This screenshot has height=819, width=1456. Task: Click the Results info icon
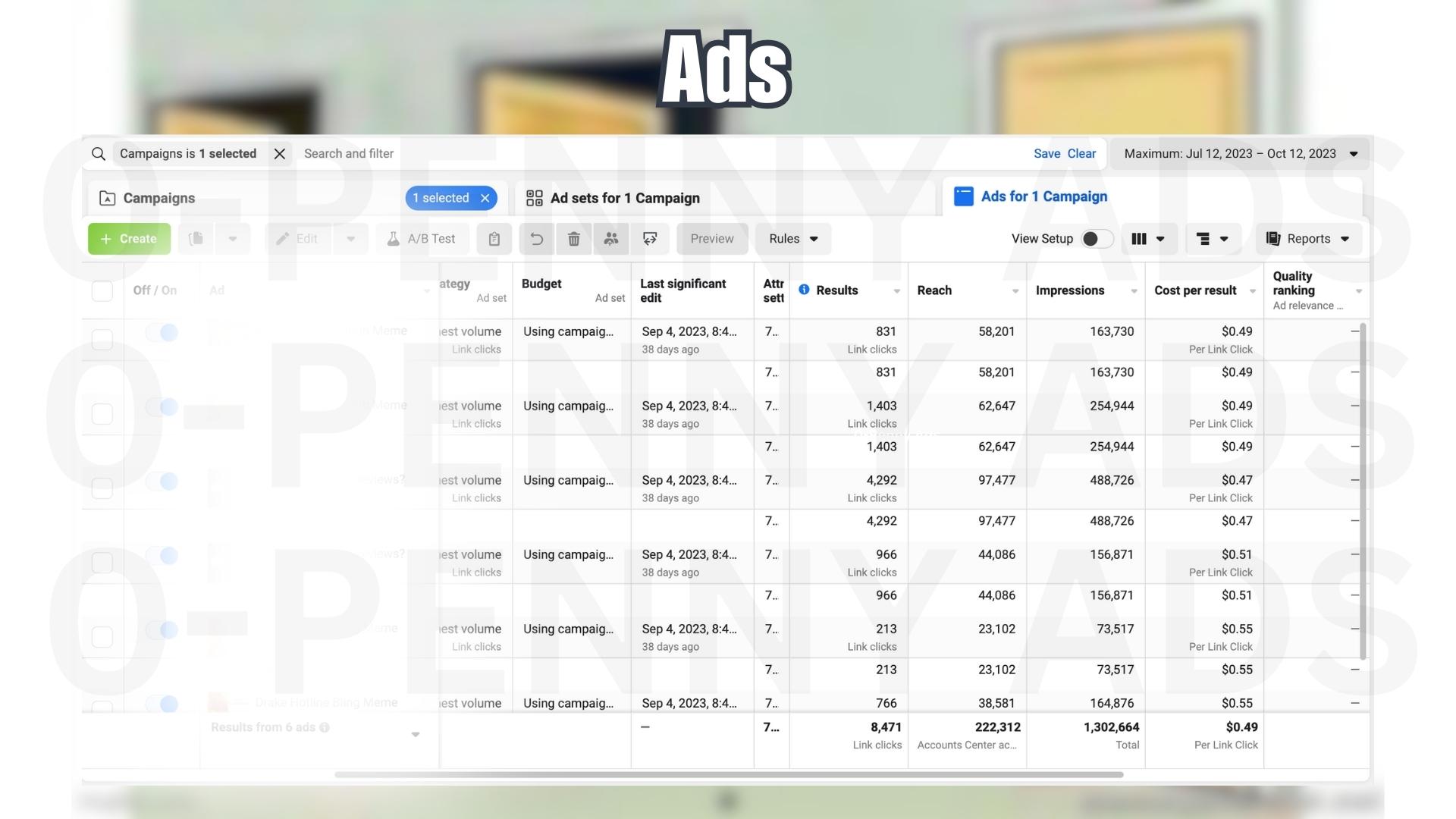pos(804,290)
